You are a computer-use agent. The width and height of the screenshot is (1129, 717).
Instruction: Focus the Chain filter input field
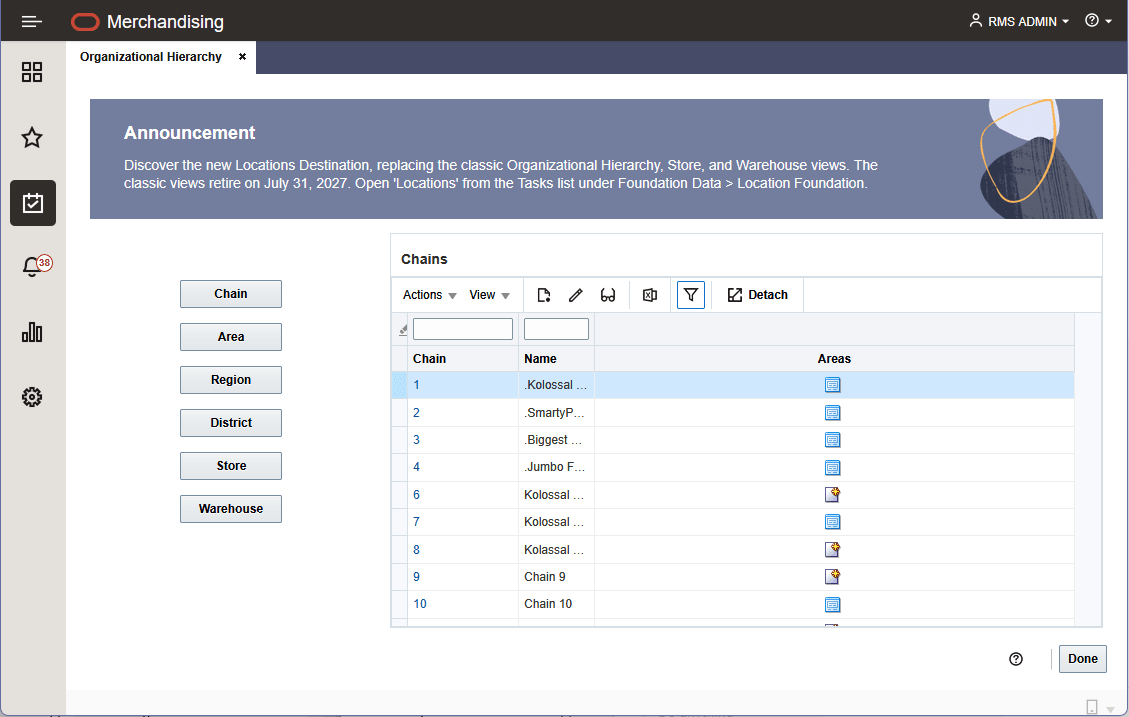pos(462,329)
